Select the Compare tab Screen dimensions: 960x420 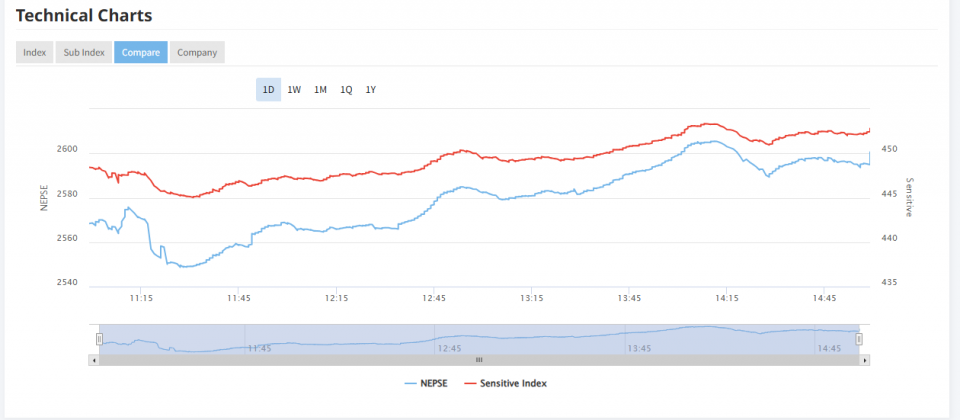point(140,52)
